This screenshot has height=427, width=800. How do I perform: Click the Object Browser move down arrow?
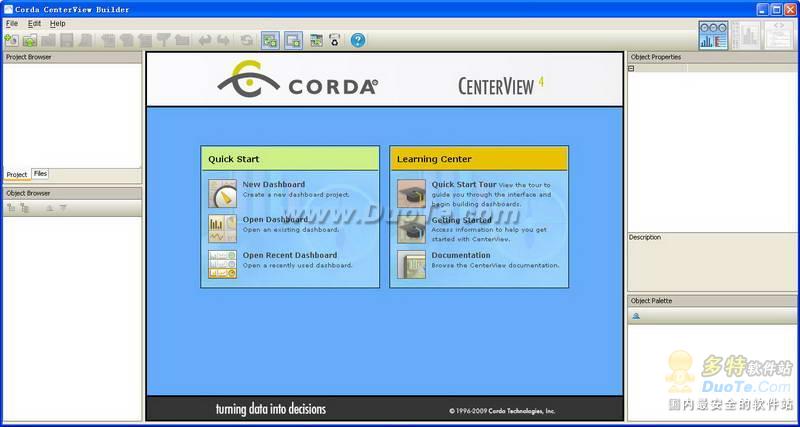[63, 208]
